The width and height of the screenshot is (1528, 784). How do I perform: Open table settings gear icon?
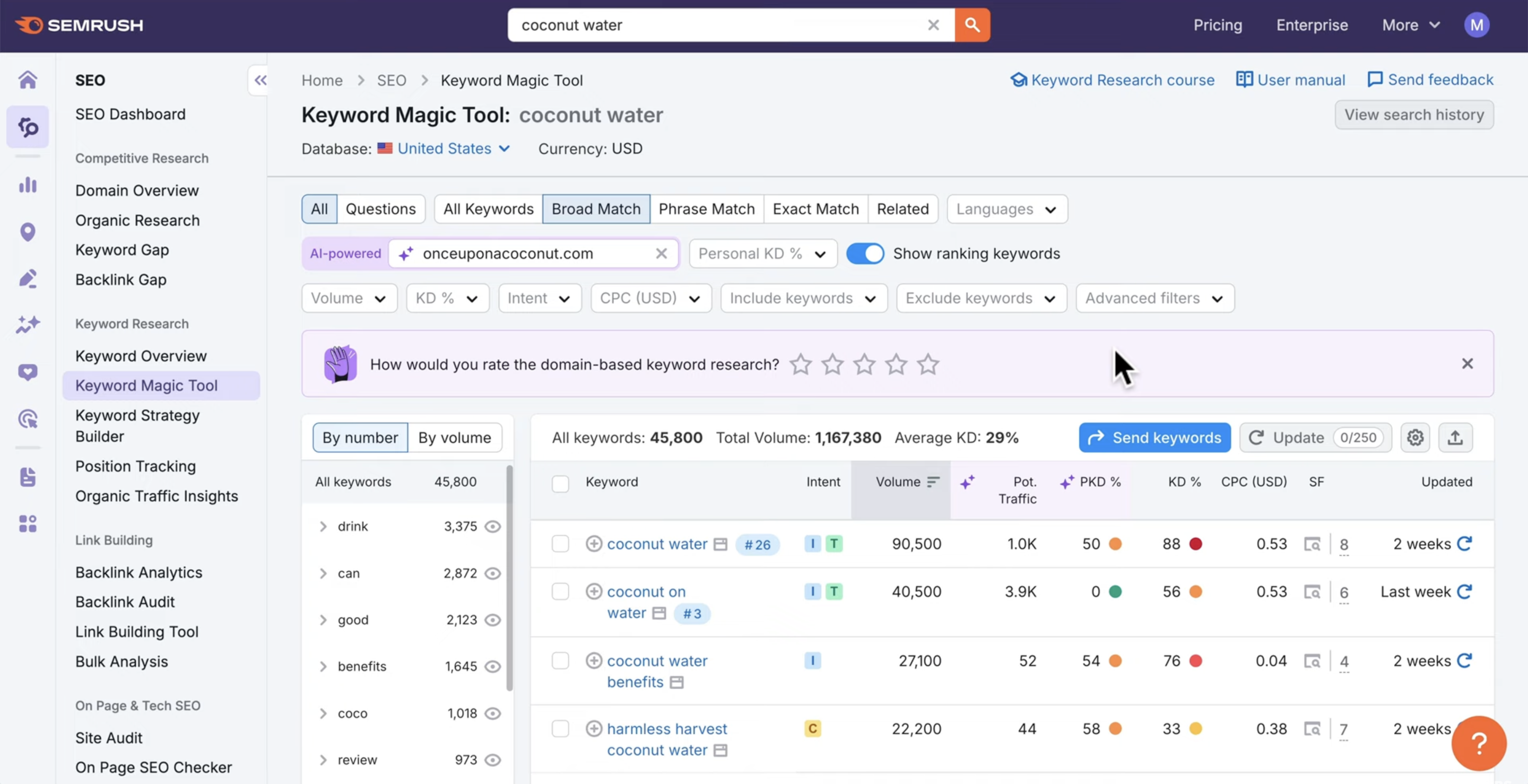click(1416, 438)
